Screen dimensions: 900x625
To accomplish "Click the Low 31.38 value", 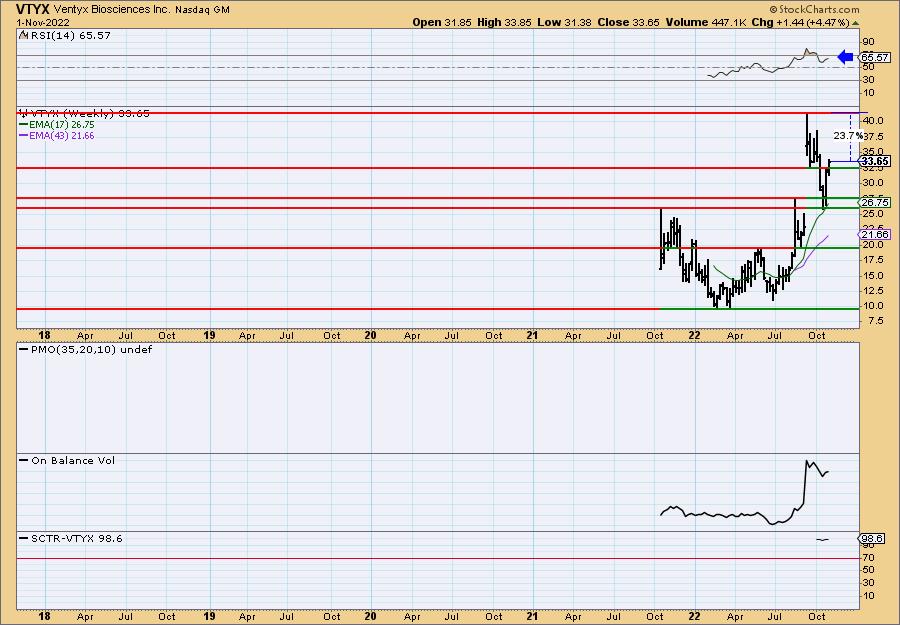I will click(x=564, y=22).
